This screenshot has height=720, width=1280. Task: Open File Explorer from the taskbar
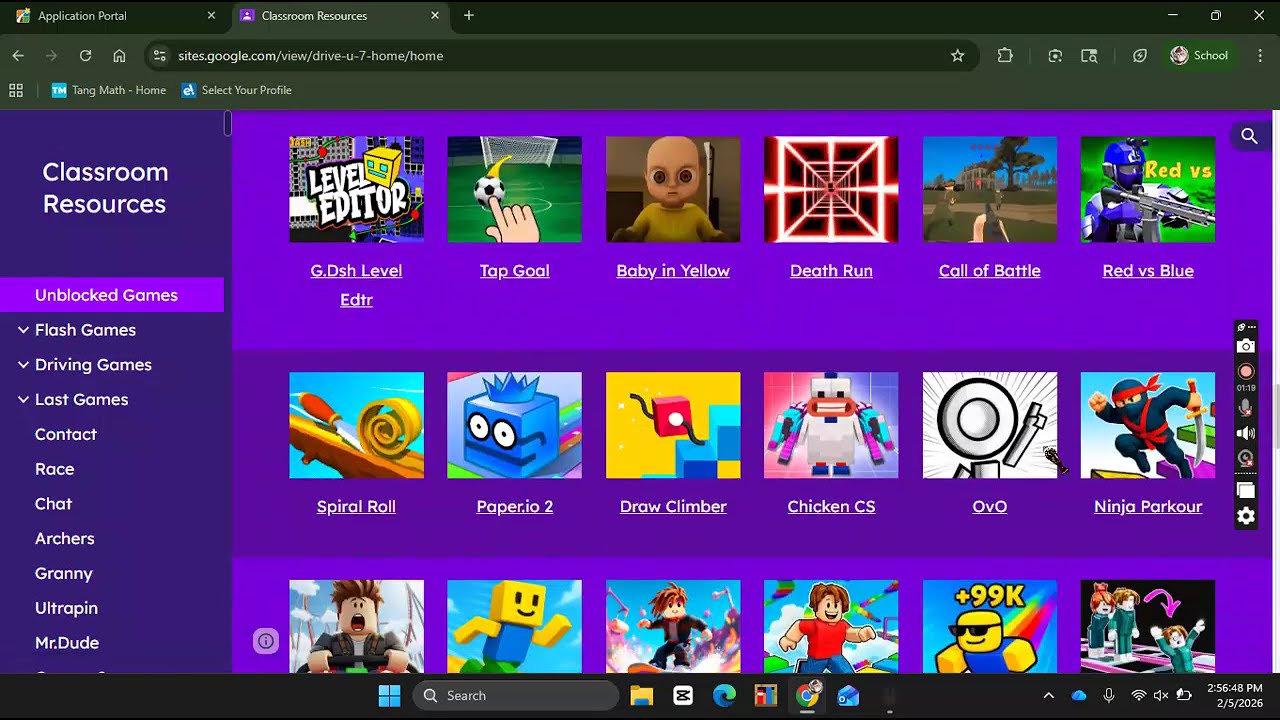coord(641,696)
